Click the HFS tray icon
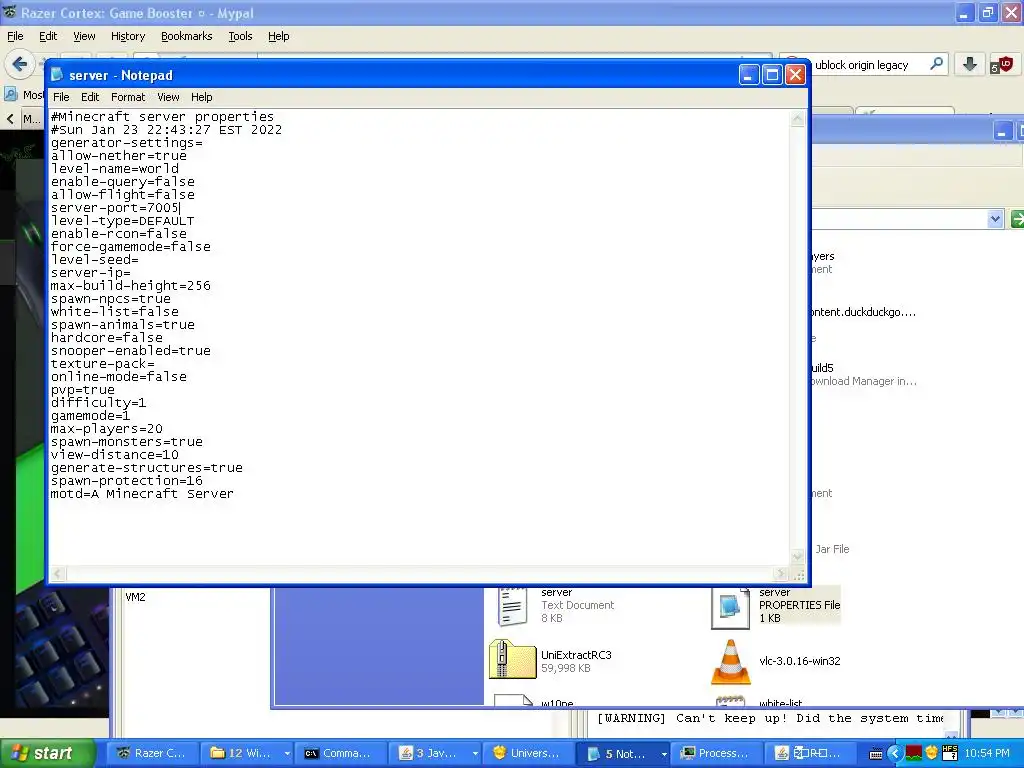This screenshot has height=768, width=1024. pyautogui.click(x=950, y=753)
